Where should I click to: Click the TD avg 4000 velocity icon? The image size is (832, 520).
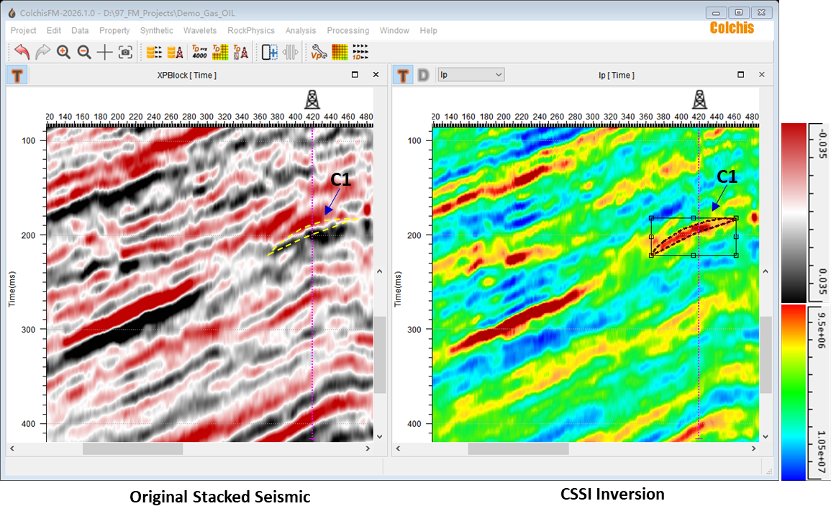pos(200,52)
